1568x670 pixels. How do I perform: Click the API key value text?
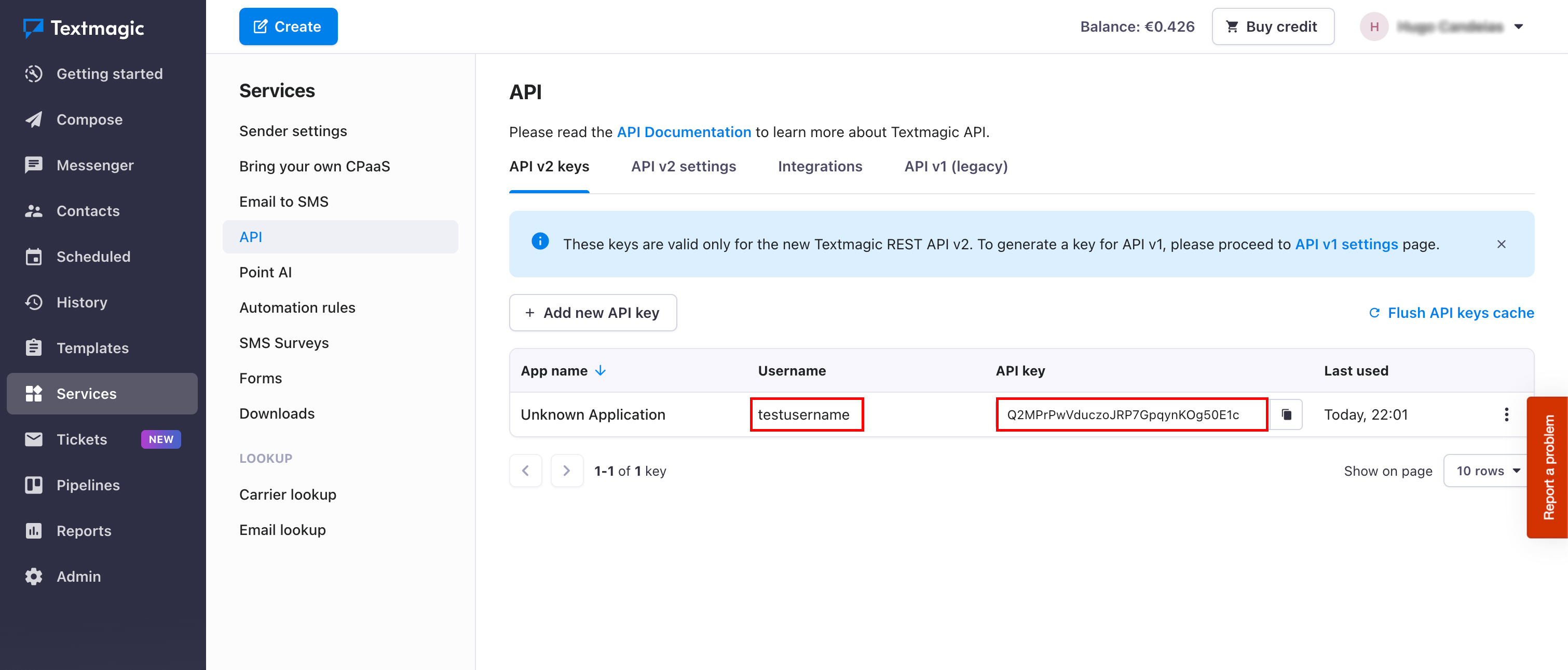(x=1123, y=415)
